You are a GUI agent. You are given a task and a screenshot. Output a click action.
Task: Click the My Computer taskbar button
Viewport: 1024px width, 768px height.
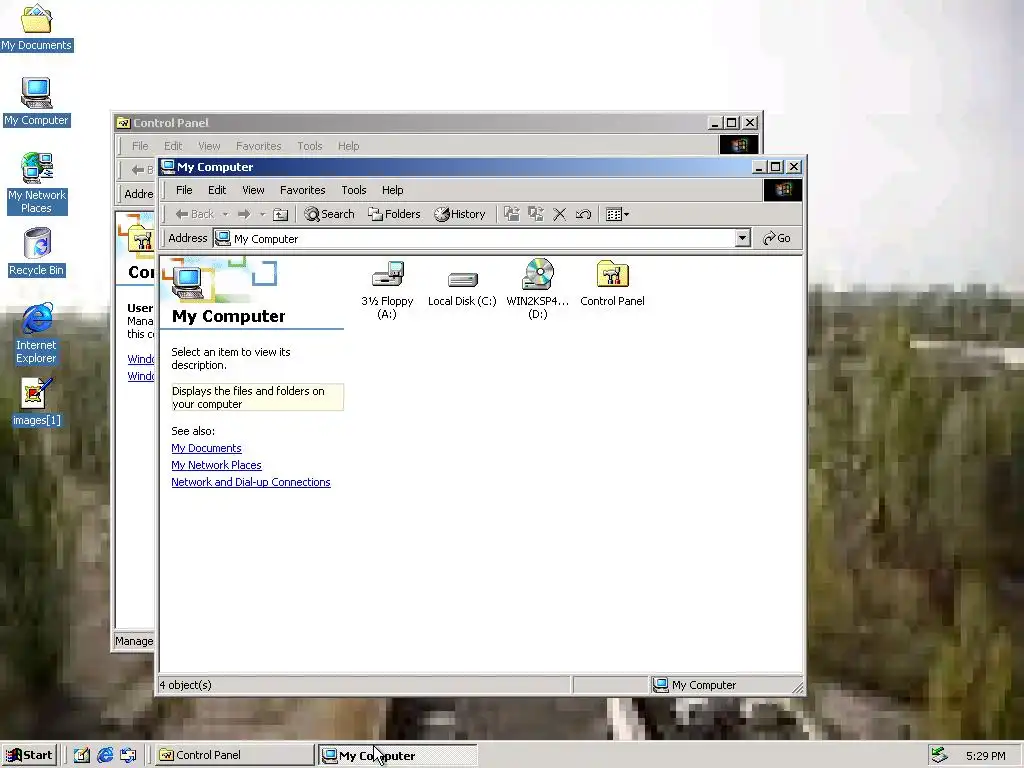(398, 756)
